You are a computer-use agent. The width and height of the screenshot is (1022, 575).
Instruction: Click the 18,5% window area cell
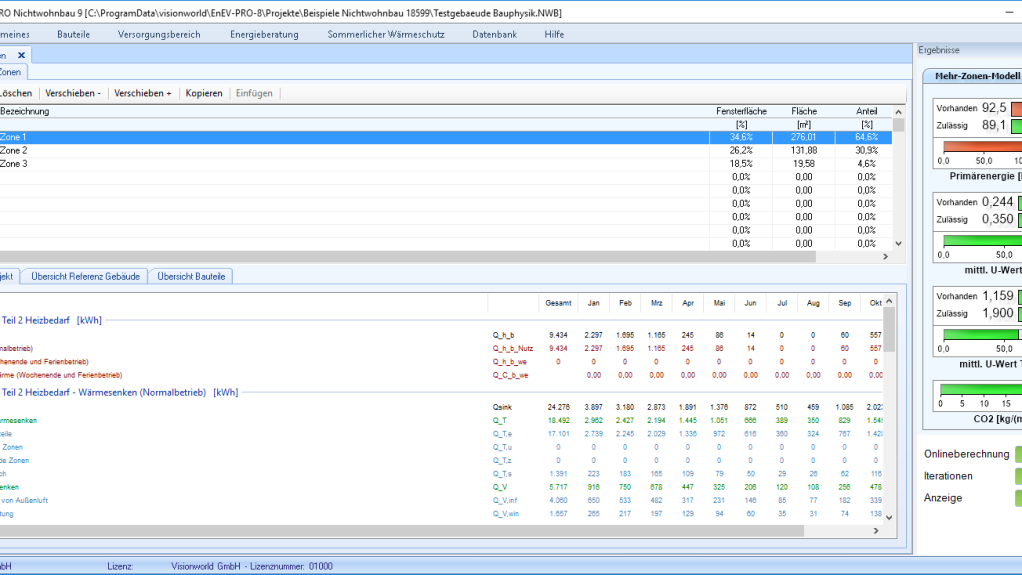pos(741,164)
